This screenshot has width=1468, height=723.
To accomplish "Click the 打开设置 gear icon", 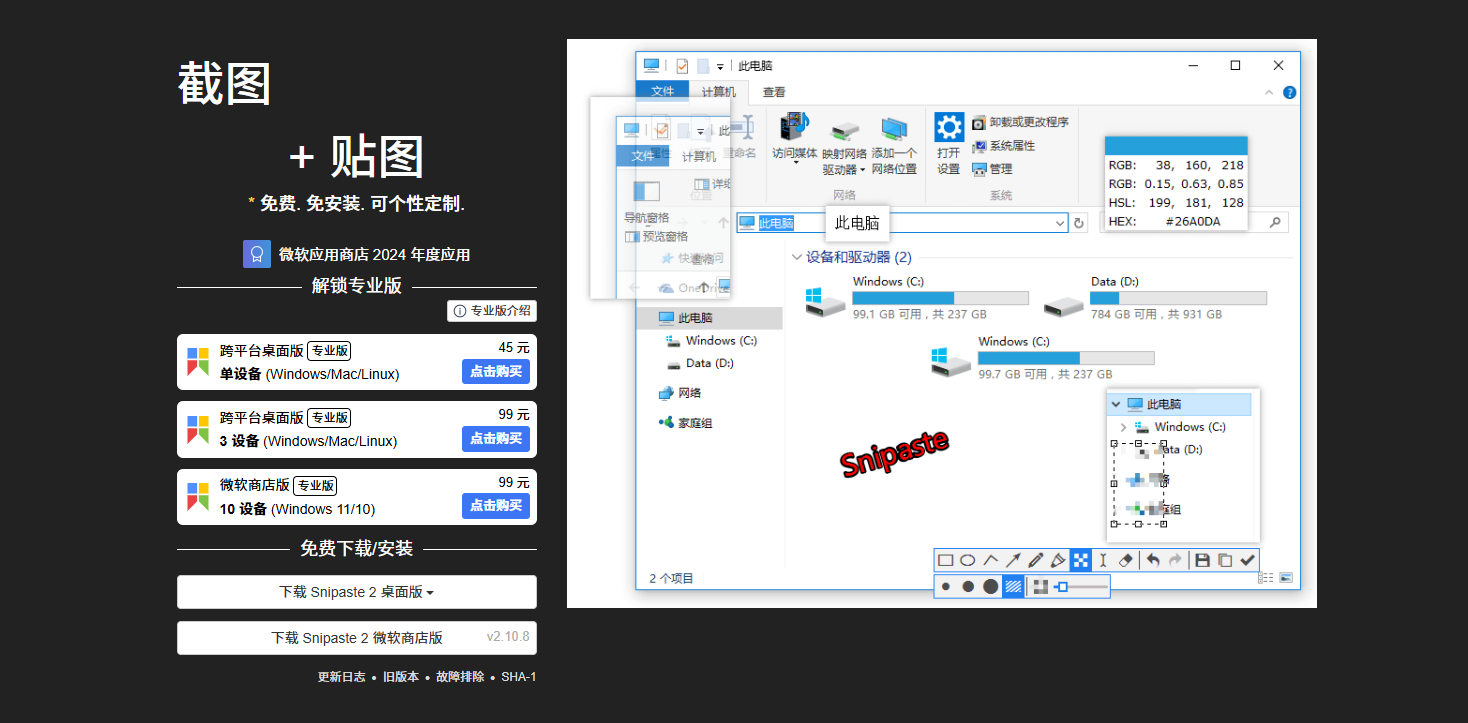I will point(949,127).
